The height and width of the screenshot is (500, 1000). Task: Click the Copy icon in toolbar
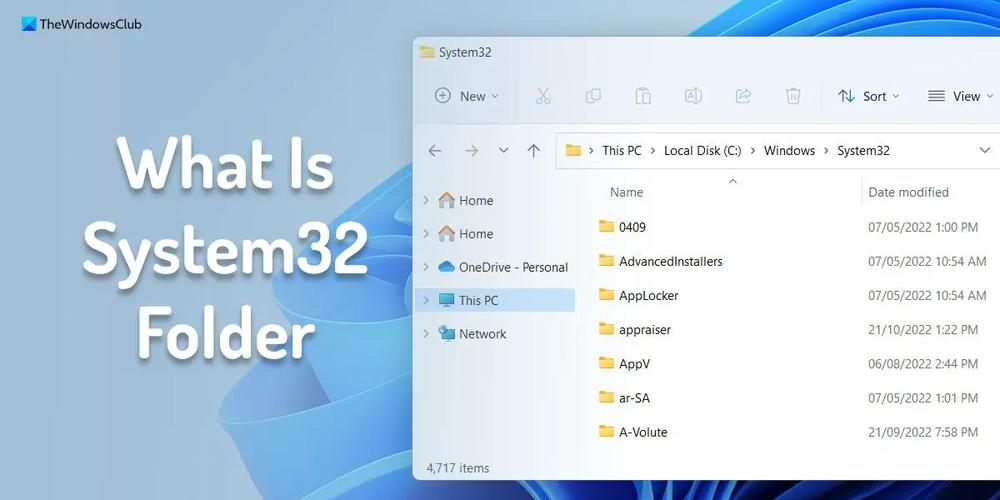[593, 96]
